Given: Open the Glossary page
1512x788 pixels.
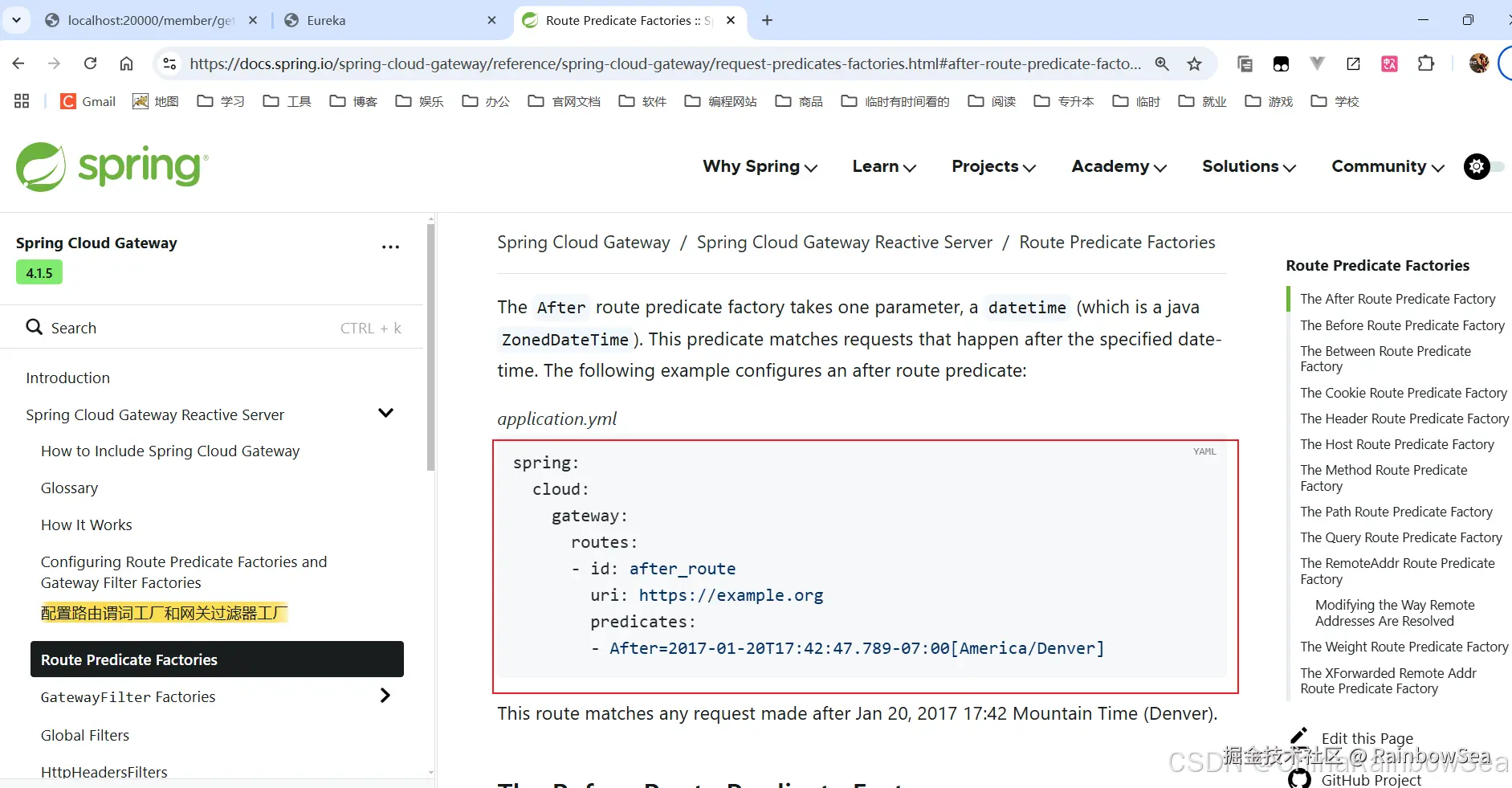Looking at the screenshot, I should [70, 488].
